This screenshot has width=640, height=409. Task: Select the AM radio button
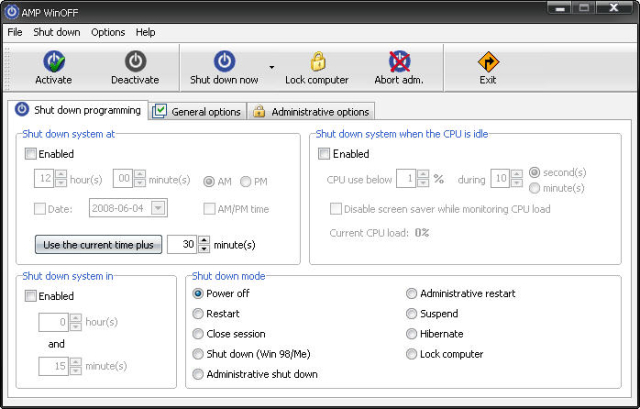coord(209,181)
